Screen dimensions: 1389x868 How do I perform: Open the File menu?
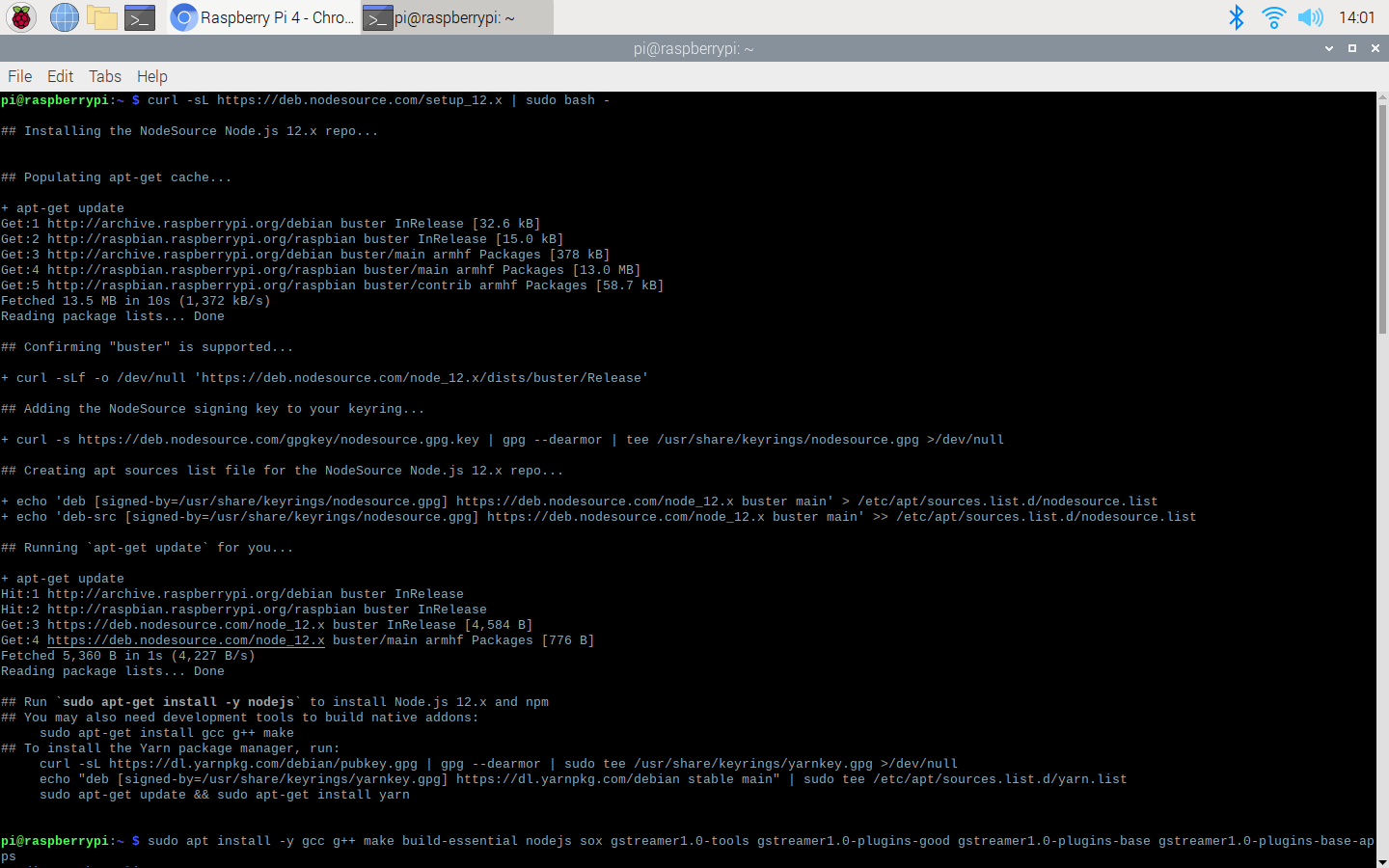[19, 76]
